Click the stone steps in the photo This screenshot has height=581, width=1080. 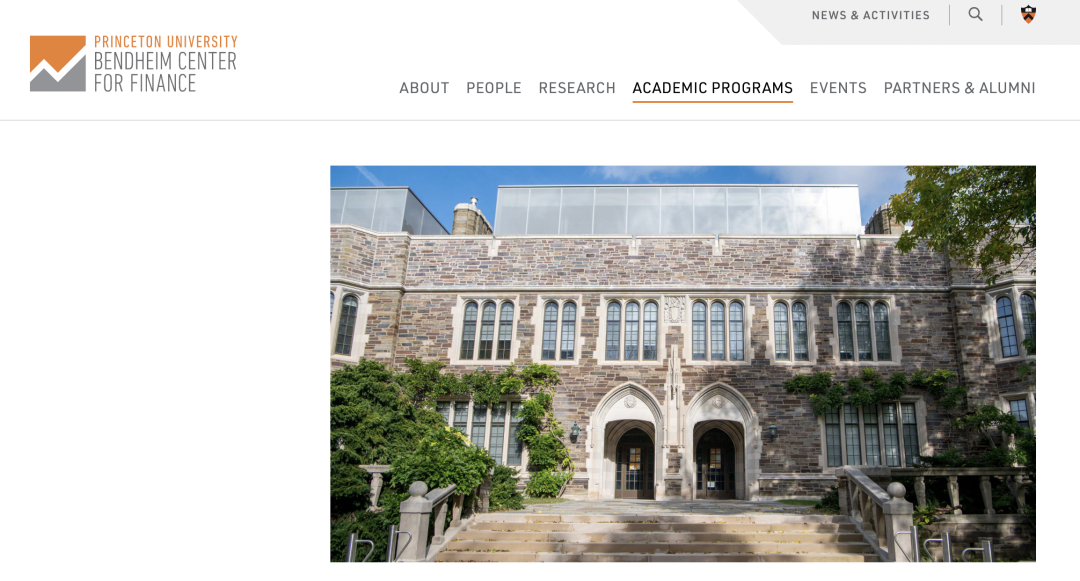654,535
